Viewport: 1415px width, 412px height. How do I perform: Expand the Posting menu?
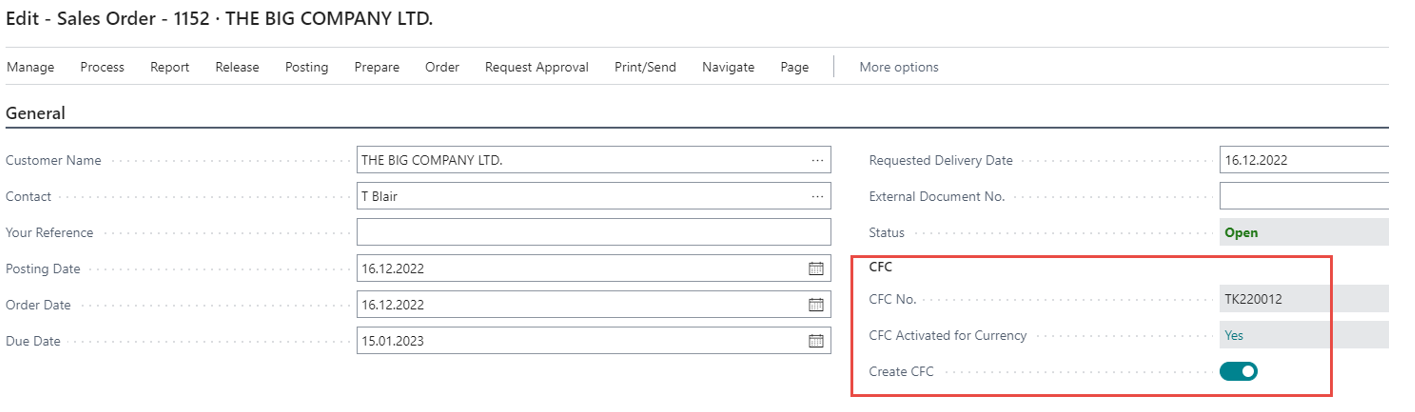click(306, 67)
